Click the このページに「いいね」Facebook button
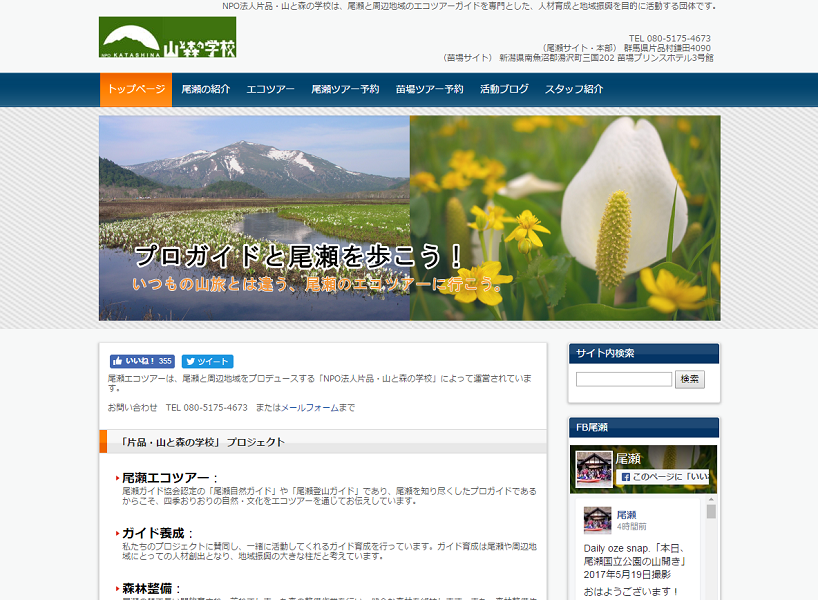This screenshot has height=600, width=818. pos(663,477)
